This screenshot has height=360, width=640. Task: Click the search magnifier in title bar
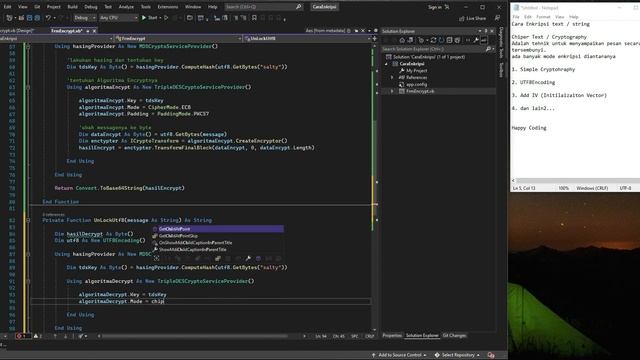[x=298, y=7]
